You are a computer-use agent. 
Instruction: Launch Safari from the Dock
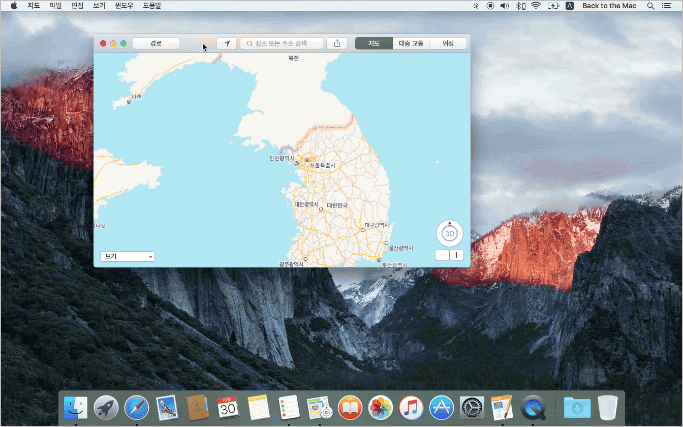click(136, 408)
